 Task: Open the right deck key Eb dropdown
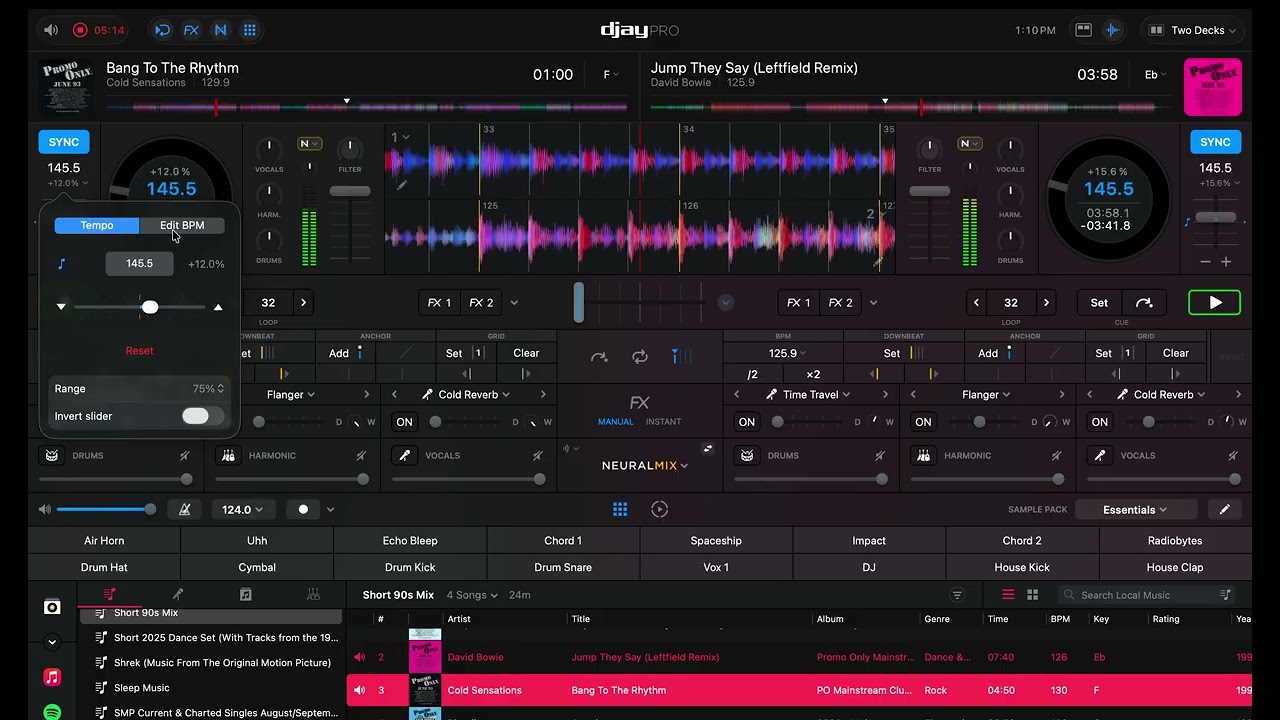(x=1156, y=75)
